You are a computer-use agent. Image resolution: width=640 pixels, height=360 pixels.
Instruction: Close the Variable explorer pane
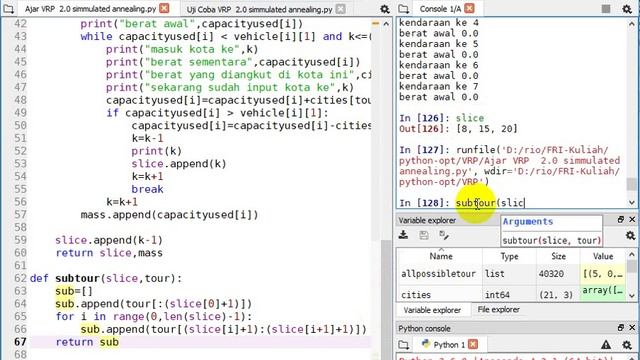(632, 220)
